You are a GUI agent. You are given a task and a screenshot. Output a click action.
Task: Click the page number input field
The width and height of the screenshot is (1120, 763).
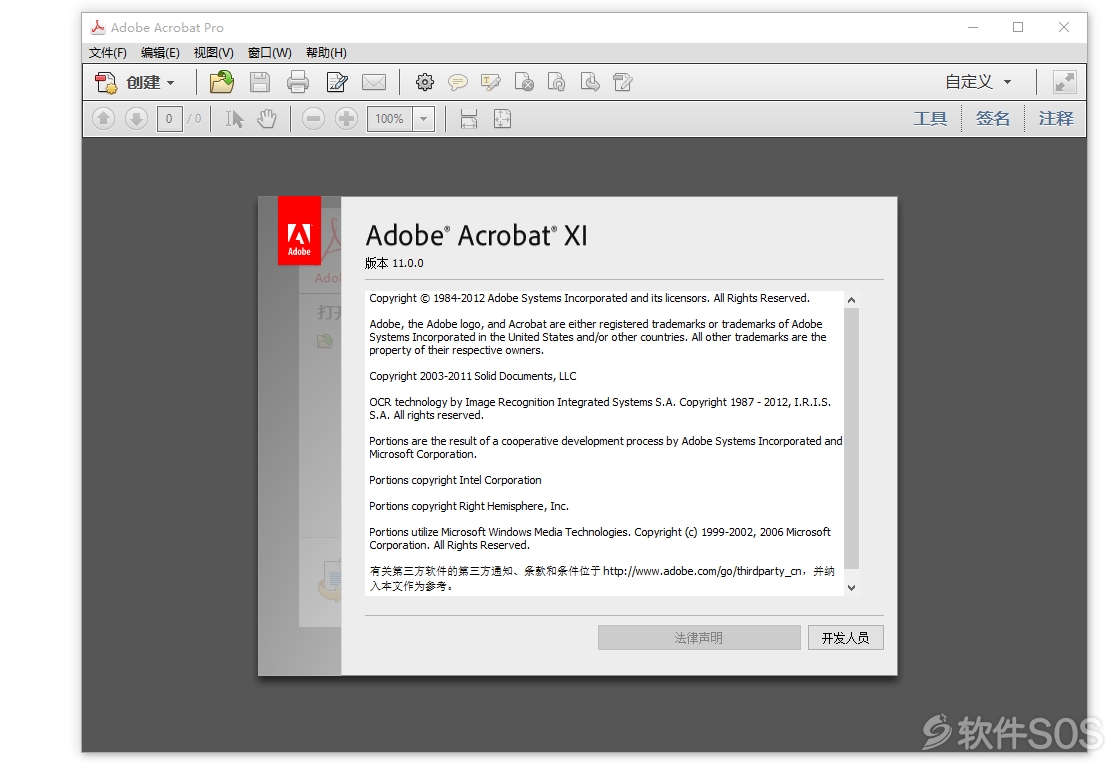coord(169,119)
